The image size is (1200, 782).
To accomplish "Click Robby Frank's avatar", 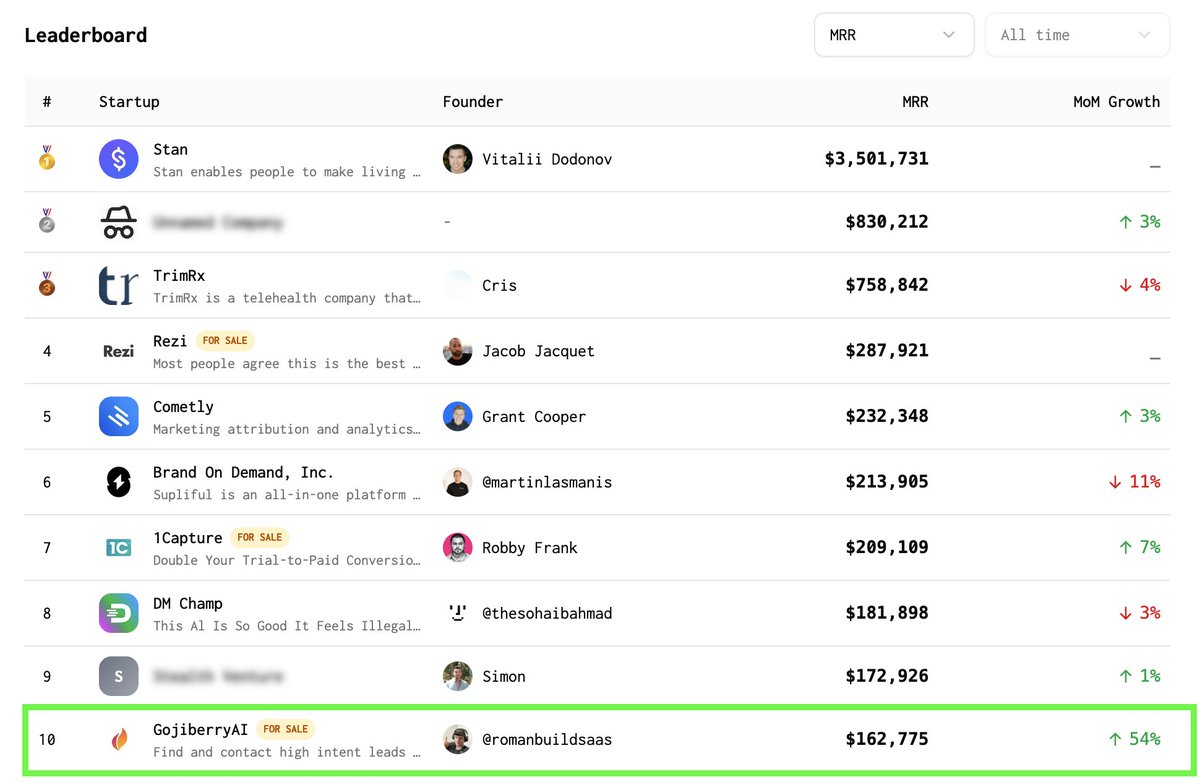I will tap(458, 547).
